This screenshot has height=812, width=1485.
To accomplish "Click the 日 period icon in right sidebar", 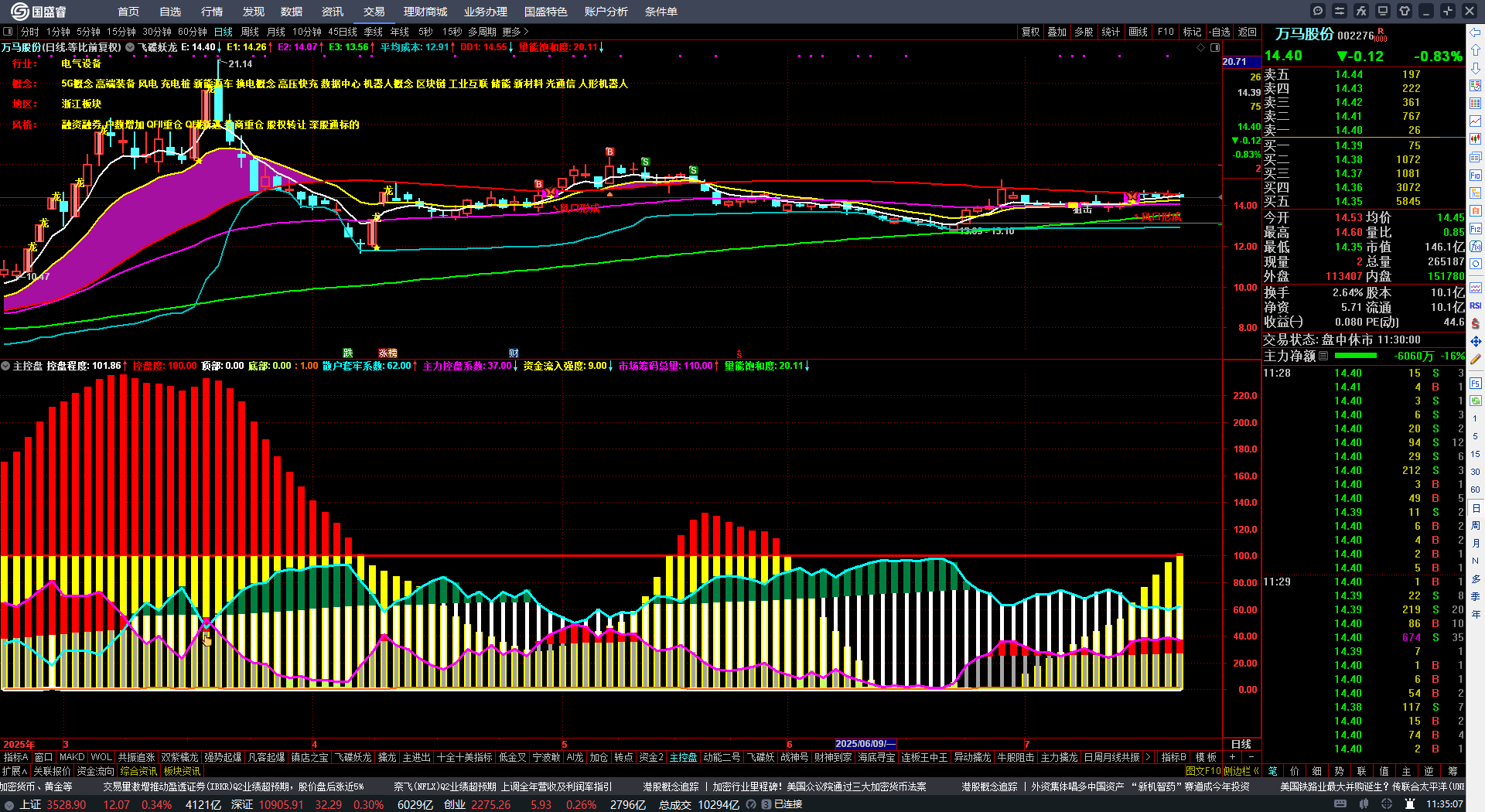I will point(1476,508).
